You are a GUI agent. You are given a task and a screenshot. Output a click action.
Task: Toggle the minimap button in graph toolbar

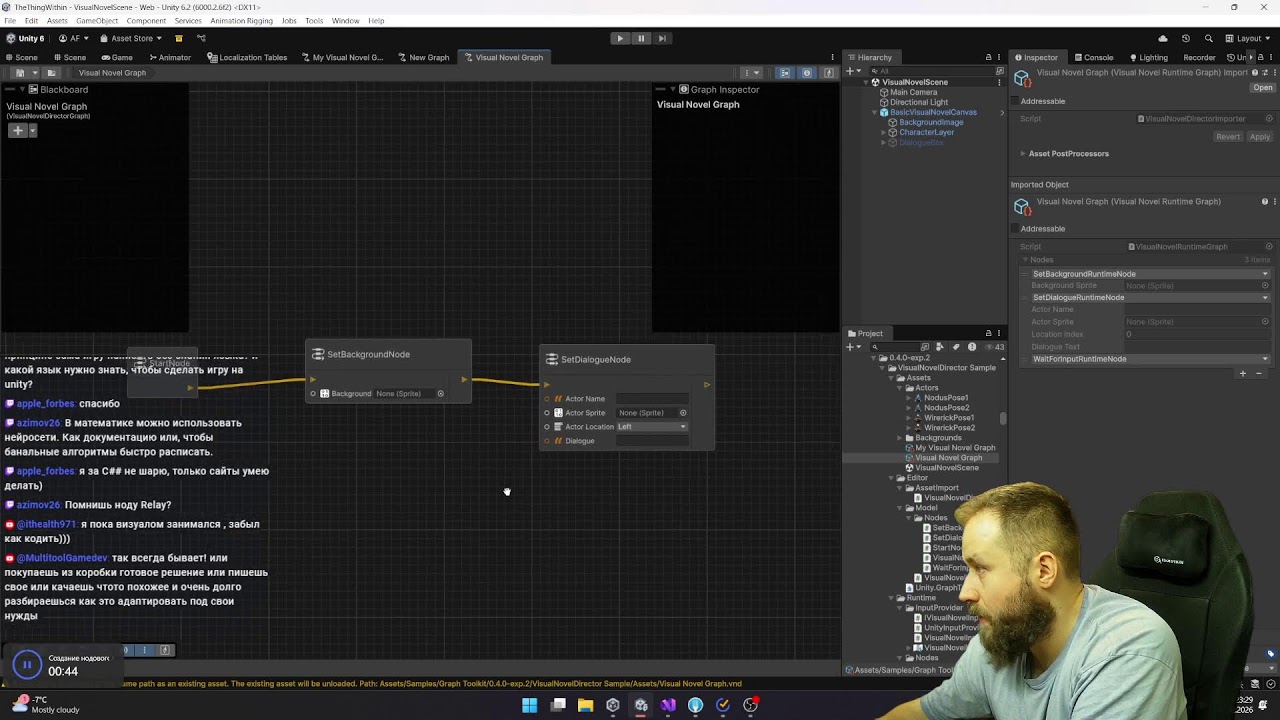click(x=829, y=73)
